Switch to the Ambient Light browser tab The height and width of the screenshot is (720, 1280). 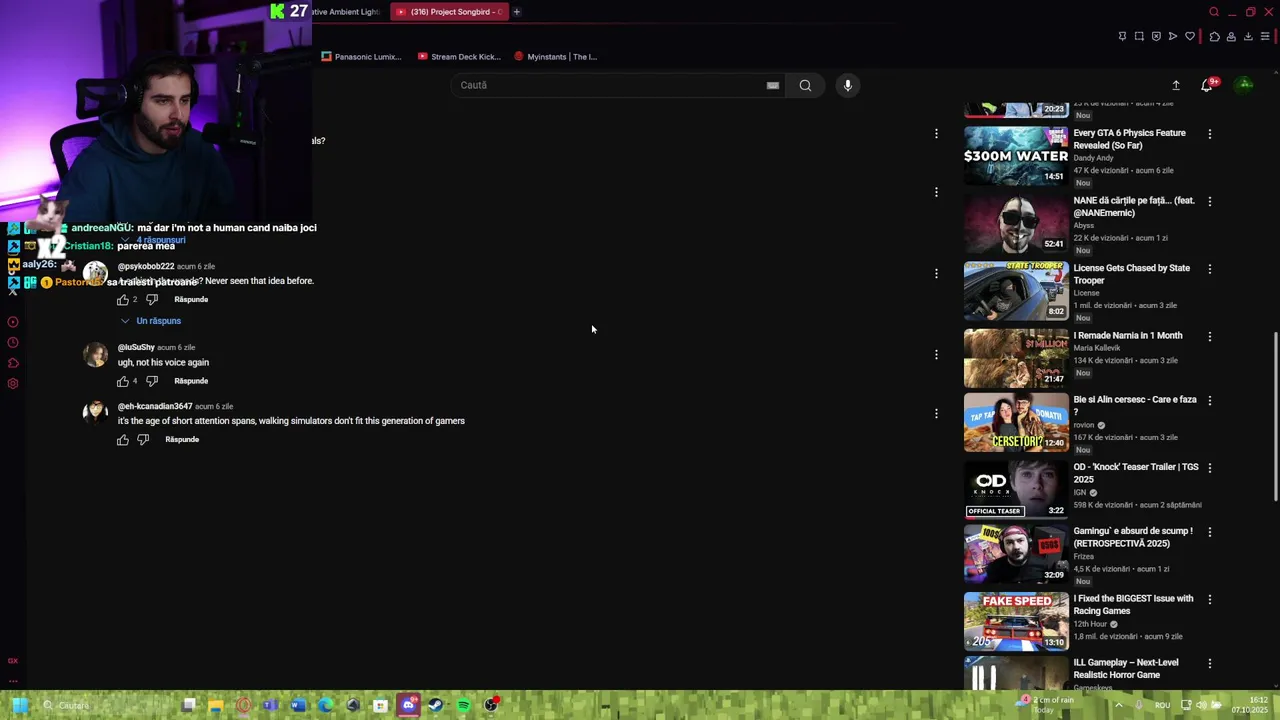tap(346, 12)
